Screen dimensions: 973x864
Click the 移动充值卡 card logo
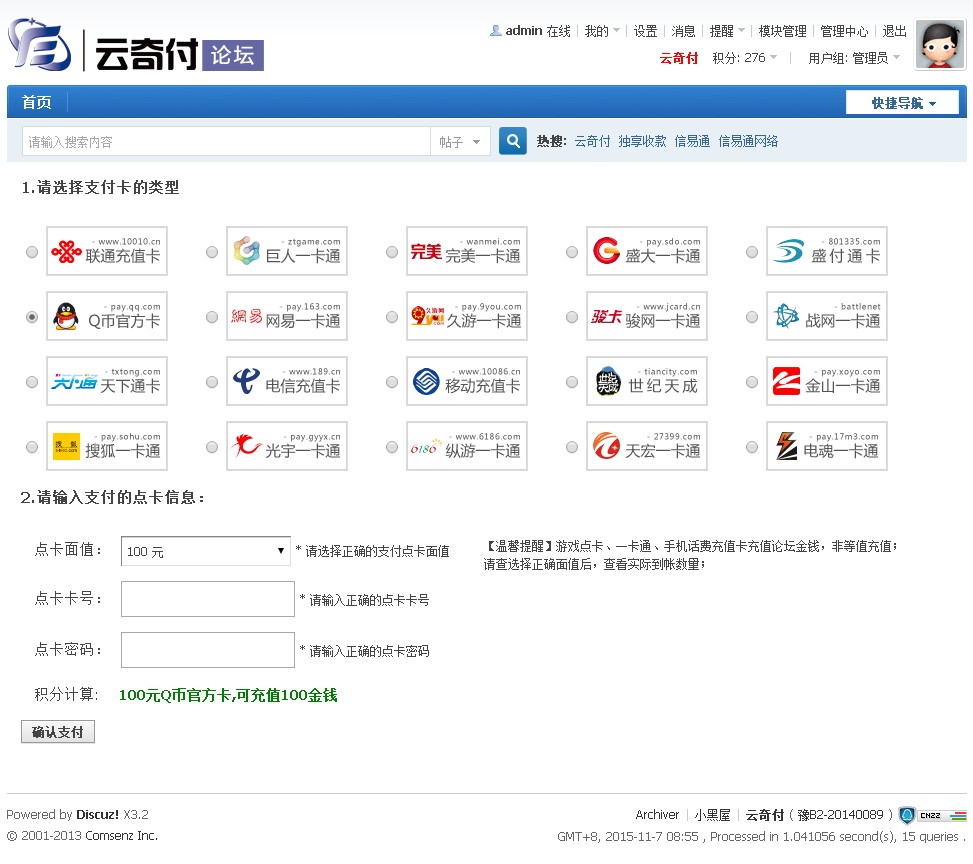click(466, 381)
